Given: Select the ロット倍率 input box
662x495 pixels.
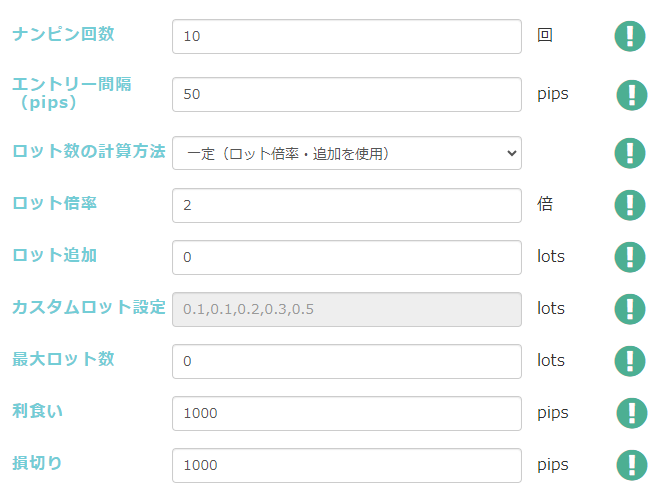Looking at the screenshot, I should coord(347,205).
